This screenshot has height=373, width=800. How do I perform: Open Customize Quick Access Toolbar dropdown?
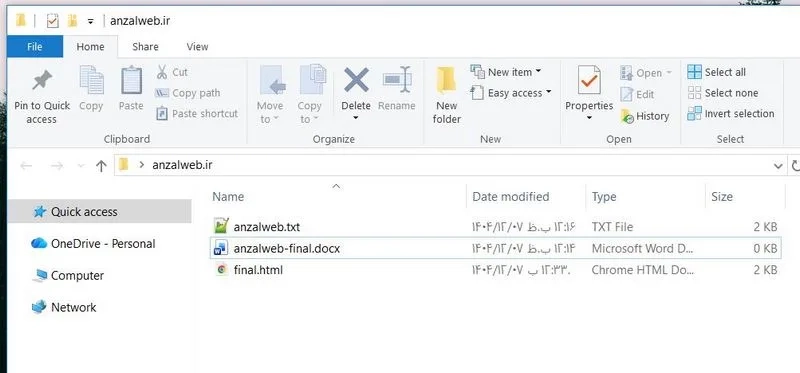[91, 21]
